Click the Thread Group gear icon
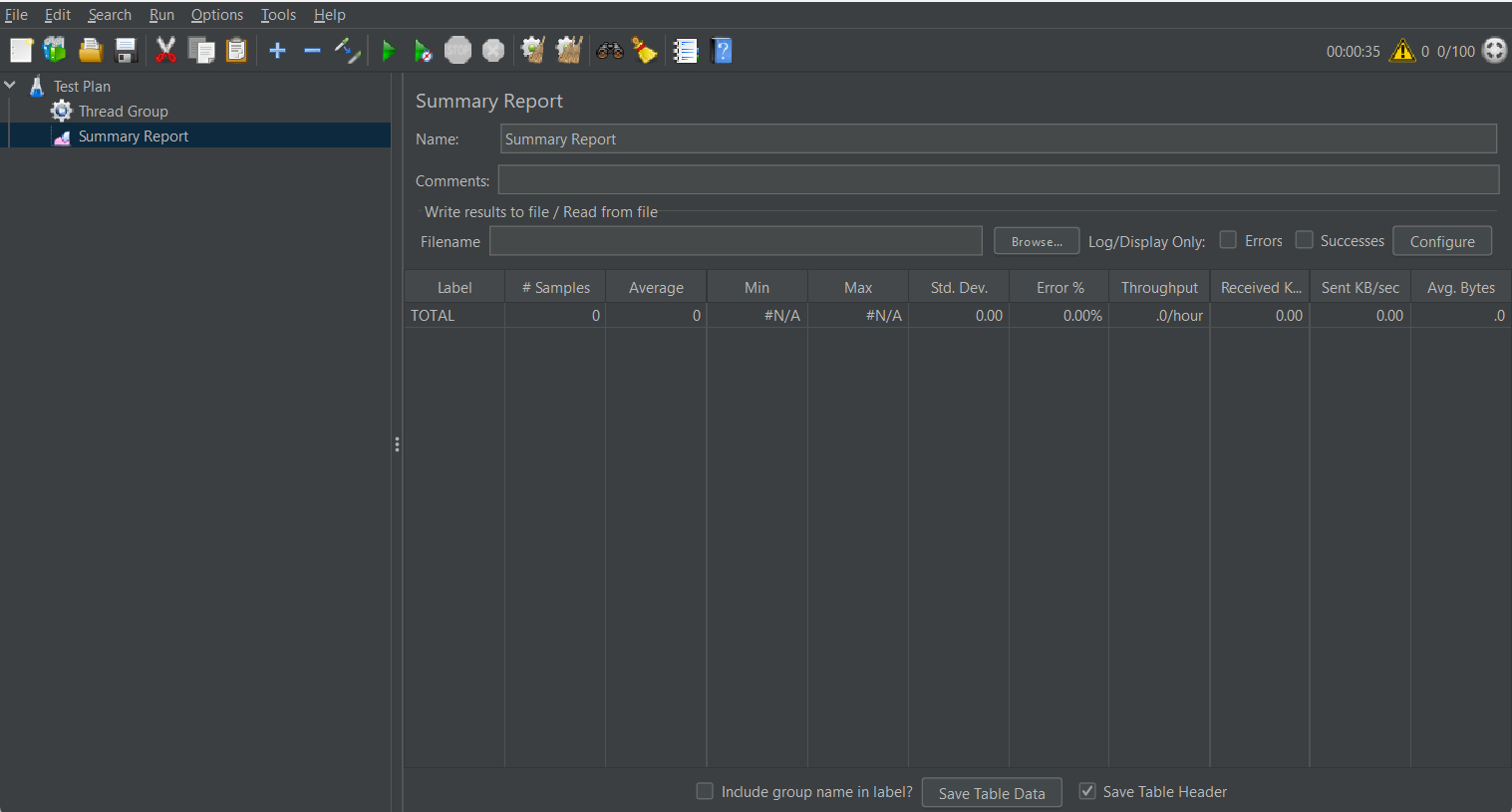 pyautogui.click(x=62, y=111)
